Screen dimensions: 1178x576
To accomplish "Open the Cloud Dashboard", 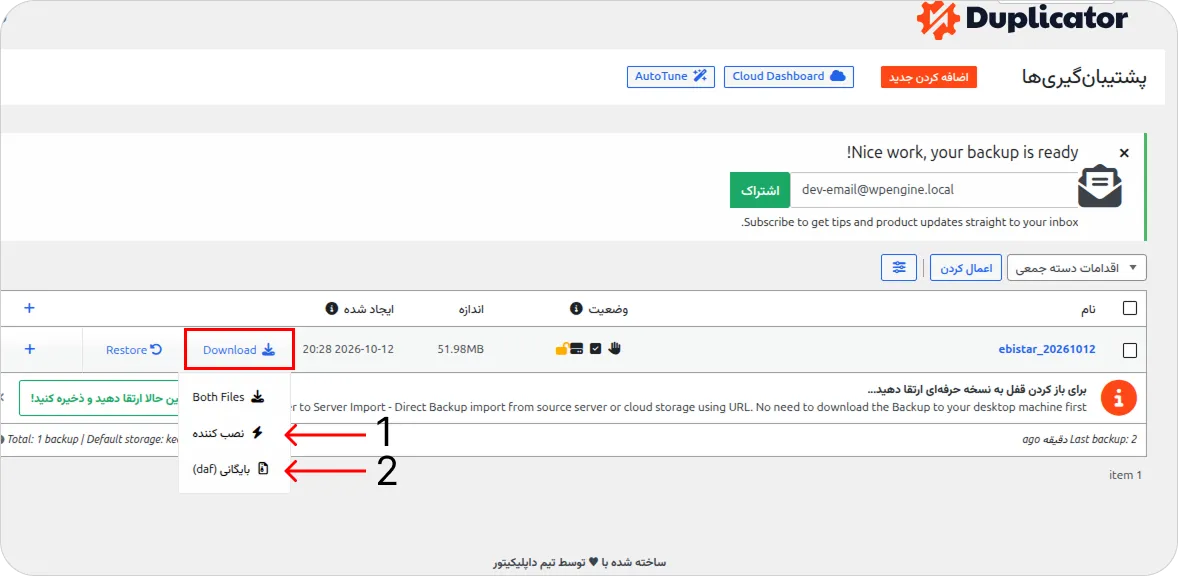I will pos(788,77).
